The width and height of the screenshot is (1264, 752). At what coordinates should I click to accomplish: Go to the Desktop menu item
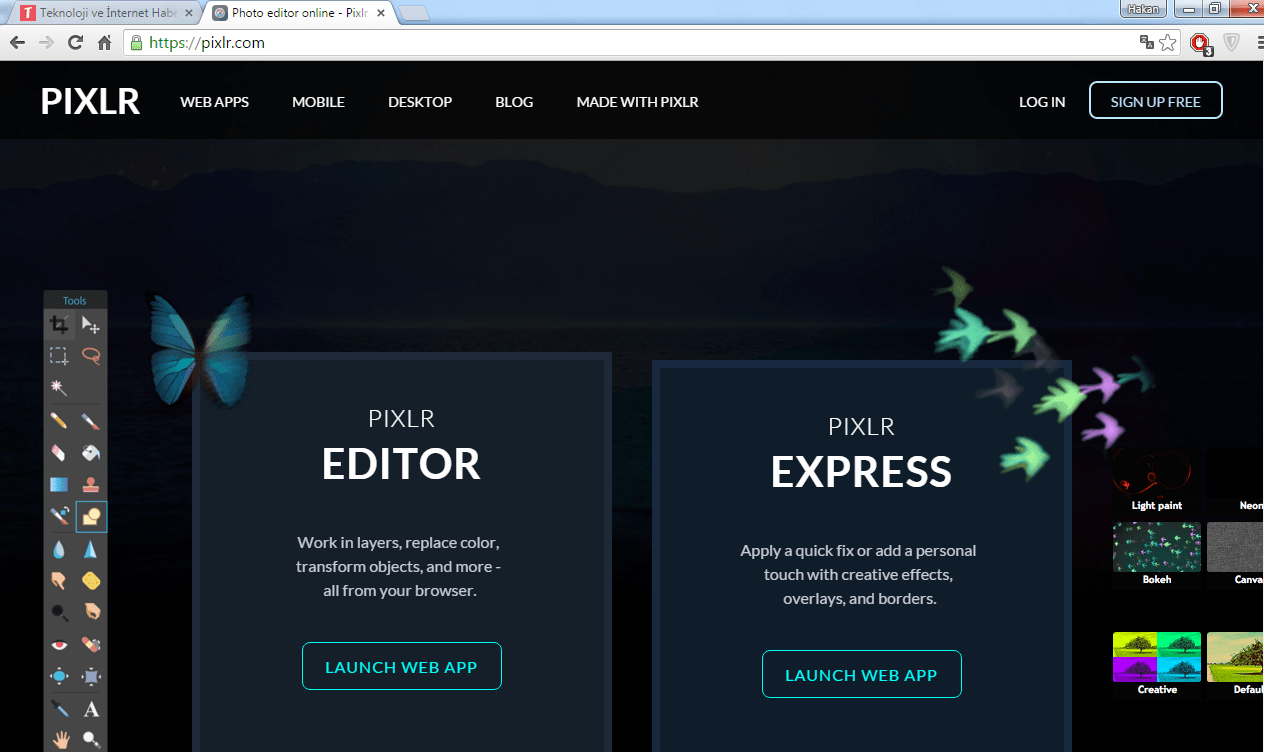pyautogui.click(x=420, y=102)
